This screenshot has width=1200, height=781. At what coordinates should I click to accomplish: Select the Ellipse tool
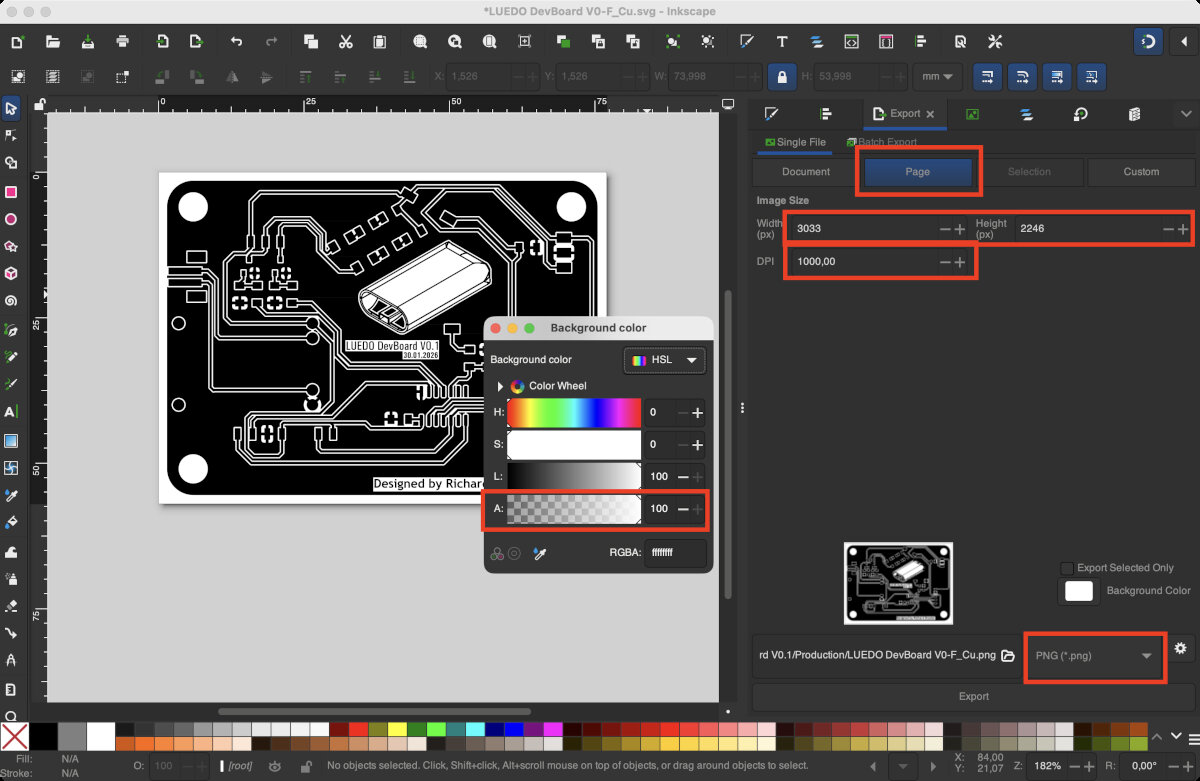click(11, 219)
